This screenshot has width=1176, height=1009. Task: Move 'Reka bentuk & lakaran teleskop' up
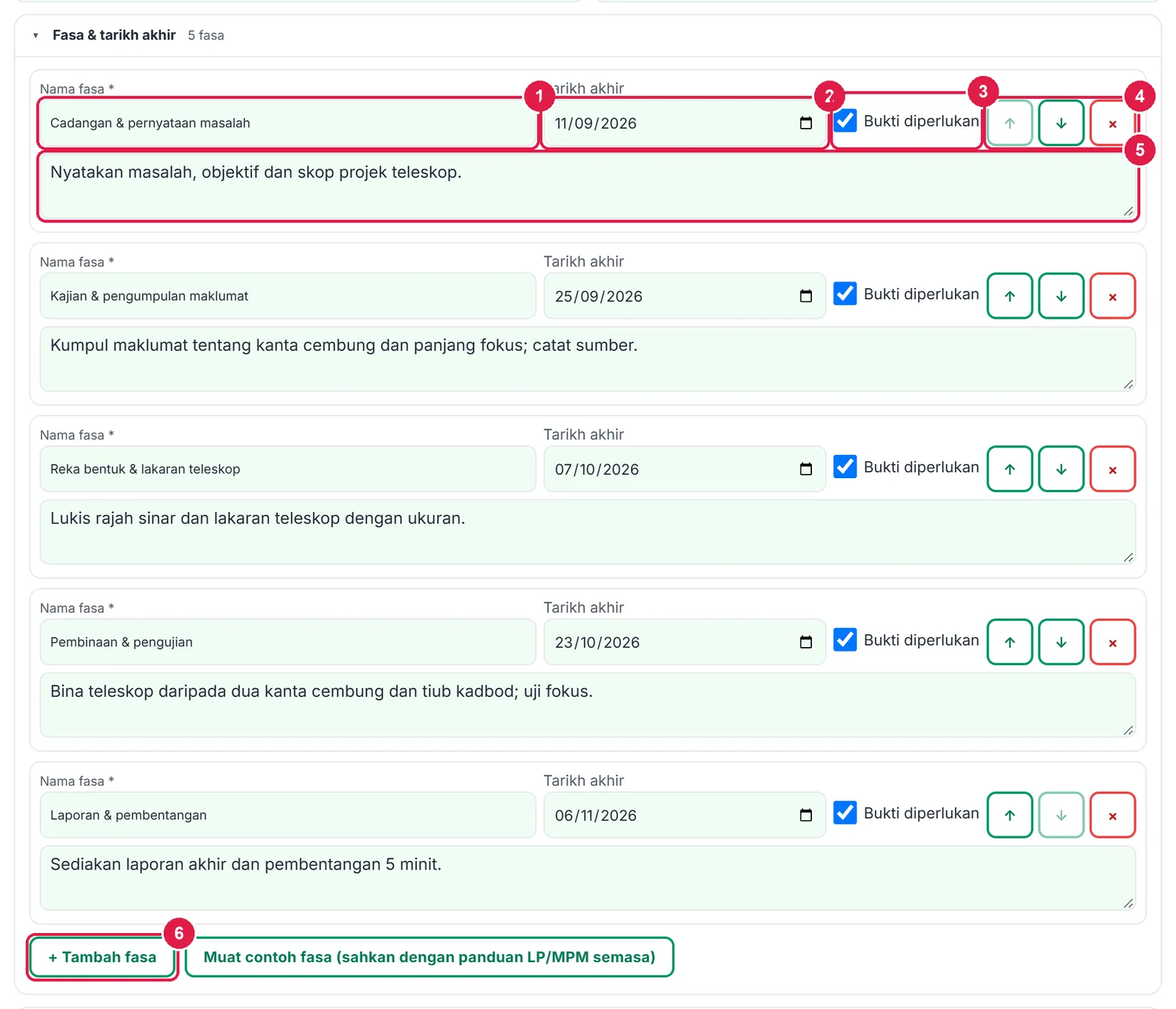pos(1009,469)
